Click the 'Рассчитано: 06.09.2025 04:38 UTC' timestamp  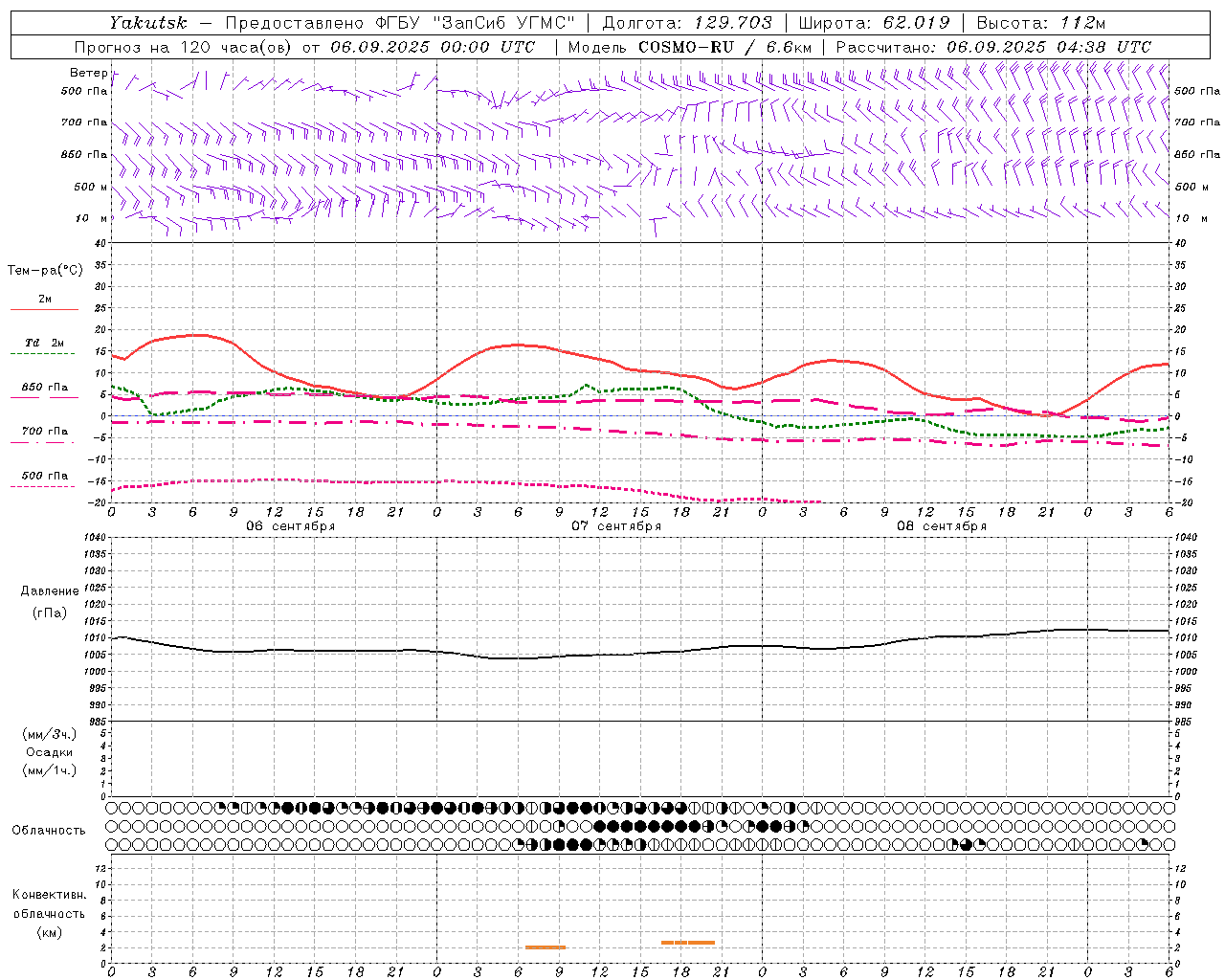[993, 47]
